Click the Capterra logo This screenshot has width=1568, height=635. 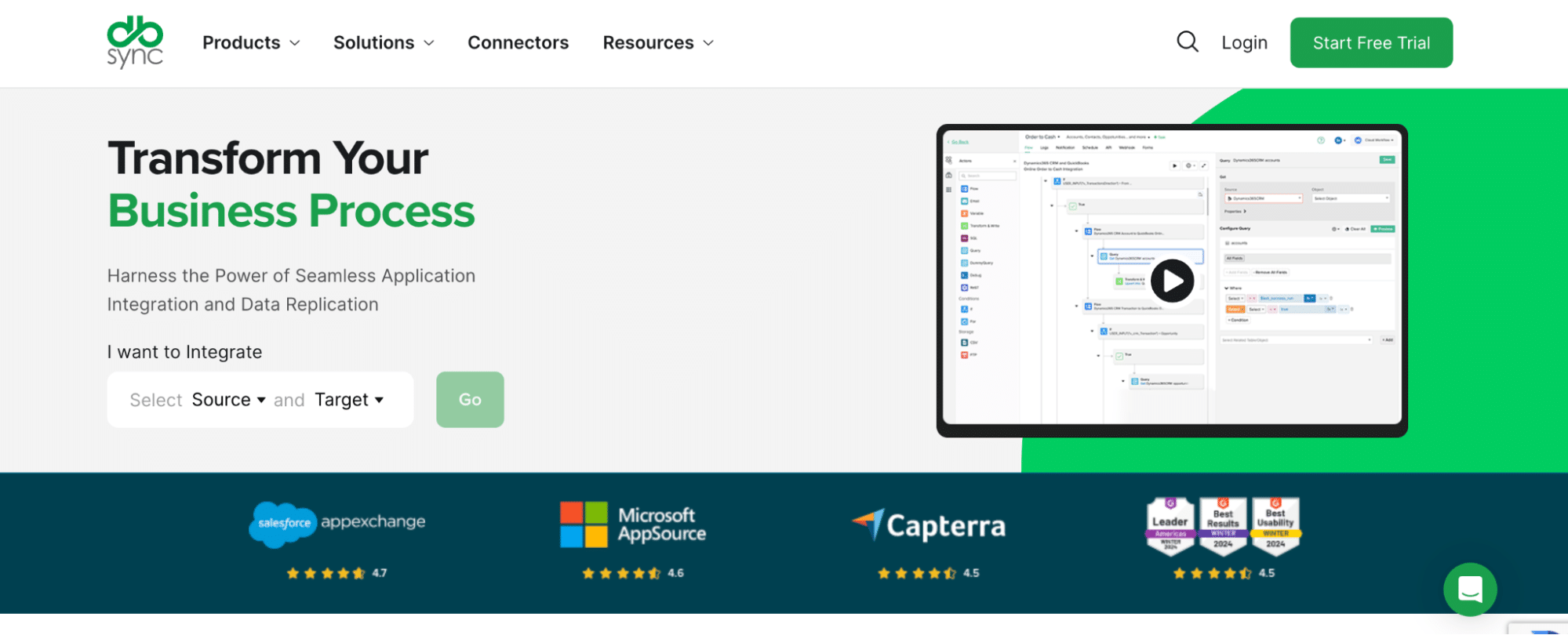(929, 525)
